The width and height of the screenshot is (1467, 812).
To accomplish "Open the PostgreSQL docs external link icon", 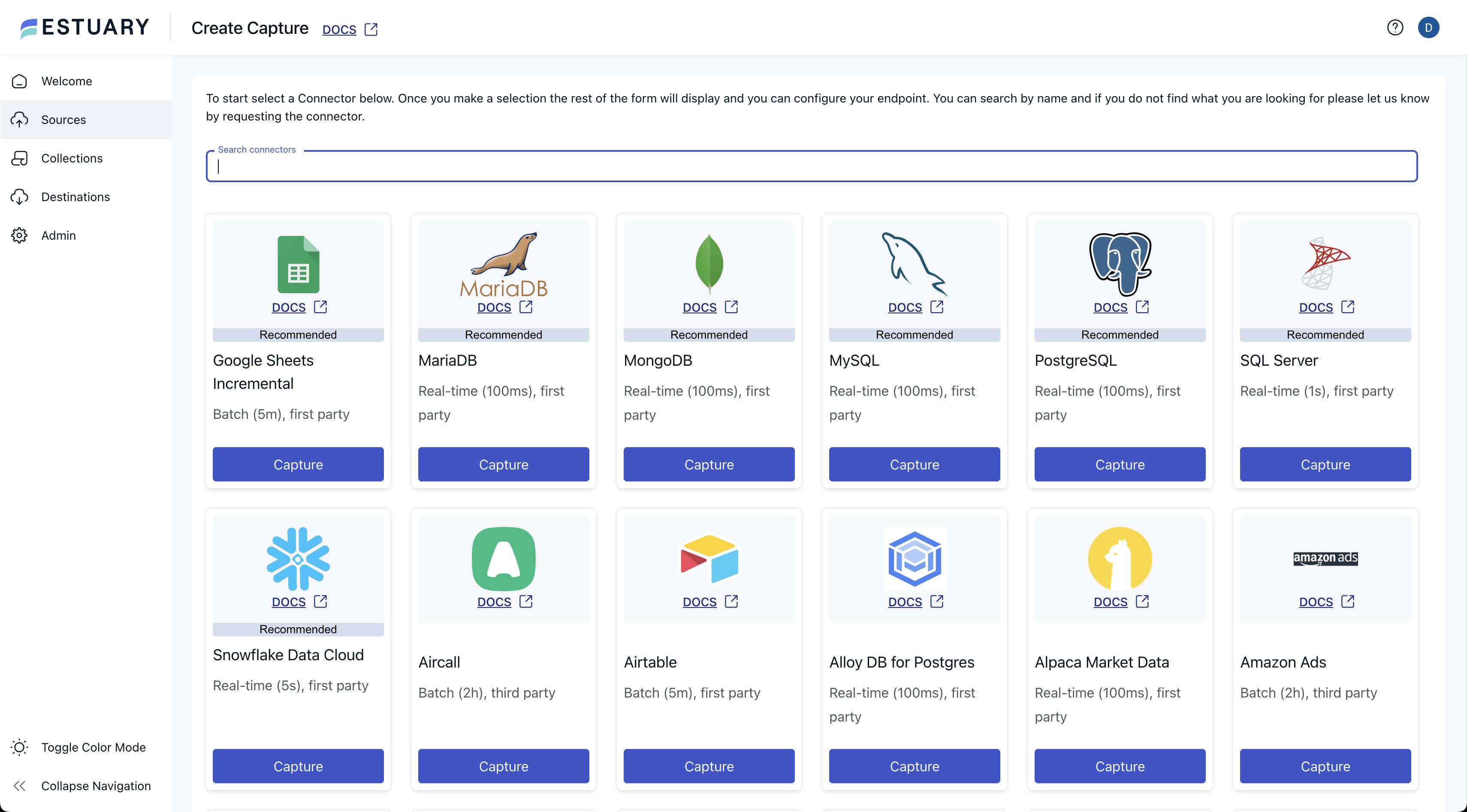I will (x=1142, y=307).
